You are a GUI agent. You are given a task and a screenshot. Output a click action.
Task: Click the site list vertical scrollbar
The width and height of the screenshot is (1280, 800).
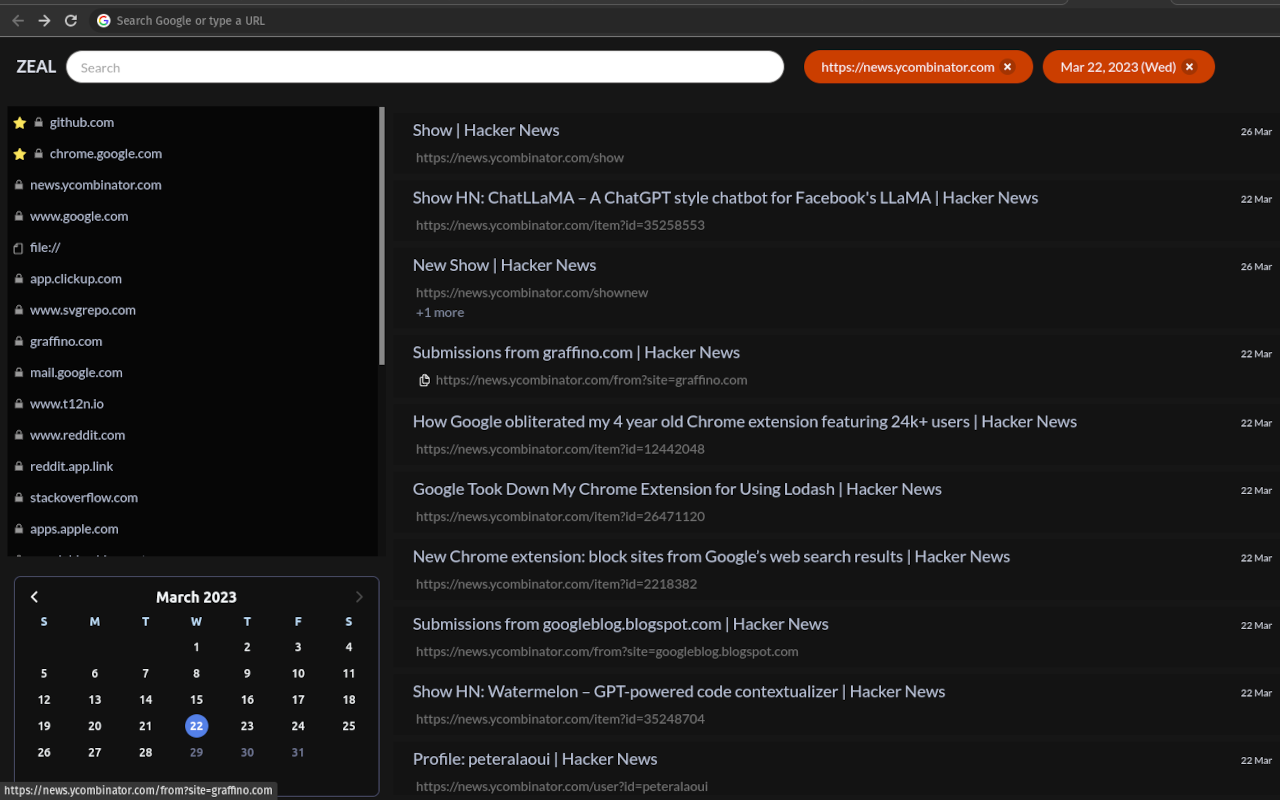[382, 236]
